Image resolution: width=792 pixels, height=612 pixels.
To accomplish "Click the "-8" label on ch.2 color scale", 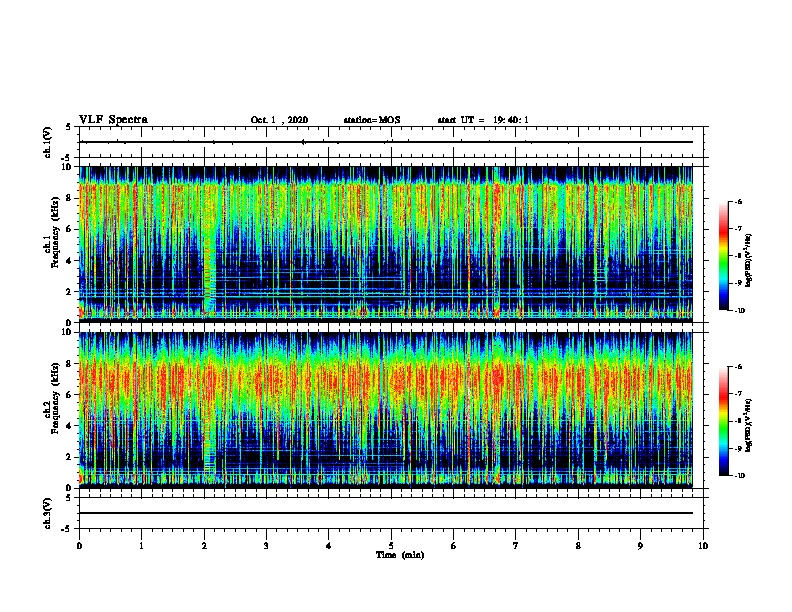I will [x=738, y=422].
